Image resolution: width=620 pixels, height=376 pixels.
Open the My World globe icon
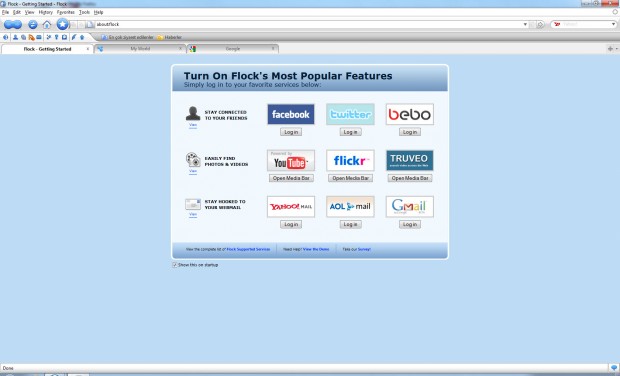(6, 37)
